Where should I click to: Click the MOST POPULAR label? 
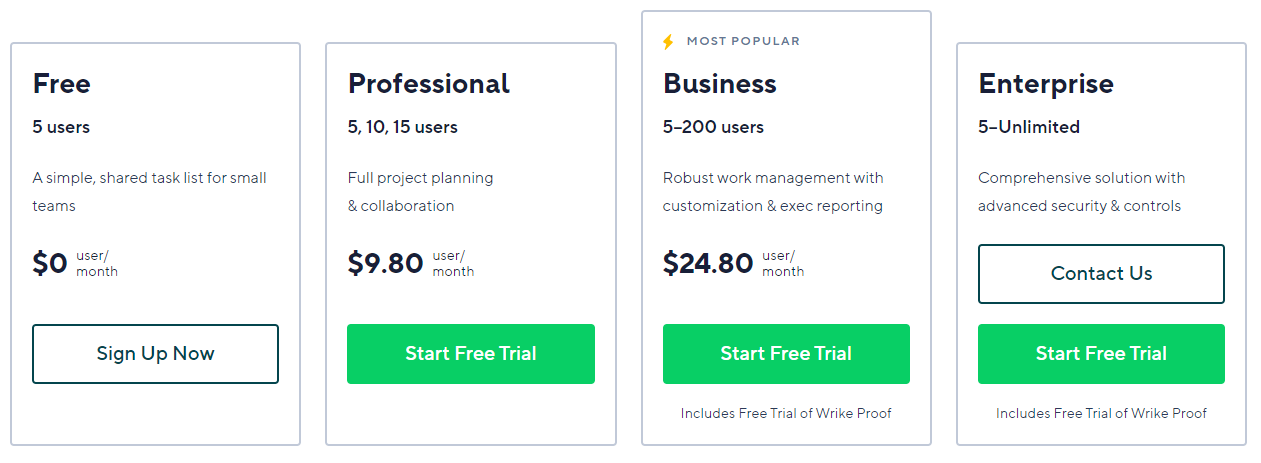743,42
